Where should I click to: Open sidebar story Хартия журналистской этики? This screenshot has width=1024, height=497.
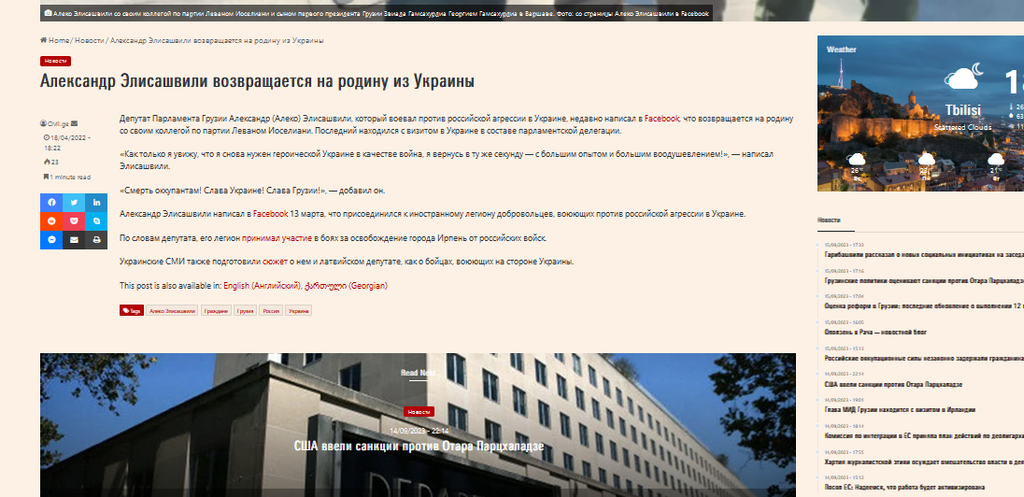[x=924, y=461]
